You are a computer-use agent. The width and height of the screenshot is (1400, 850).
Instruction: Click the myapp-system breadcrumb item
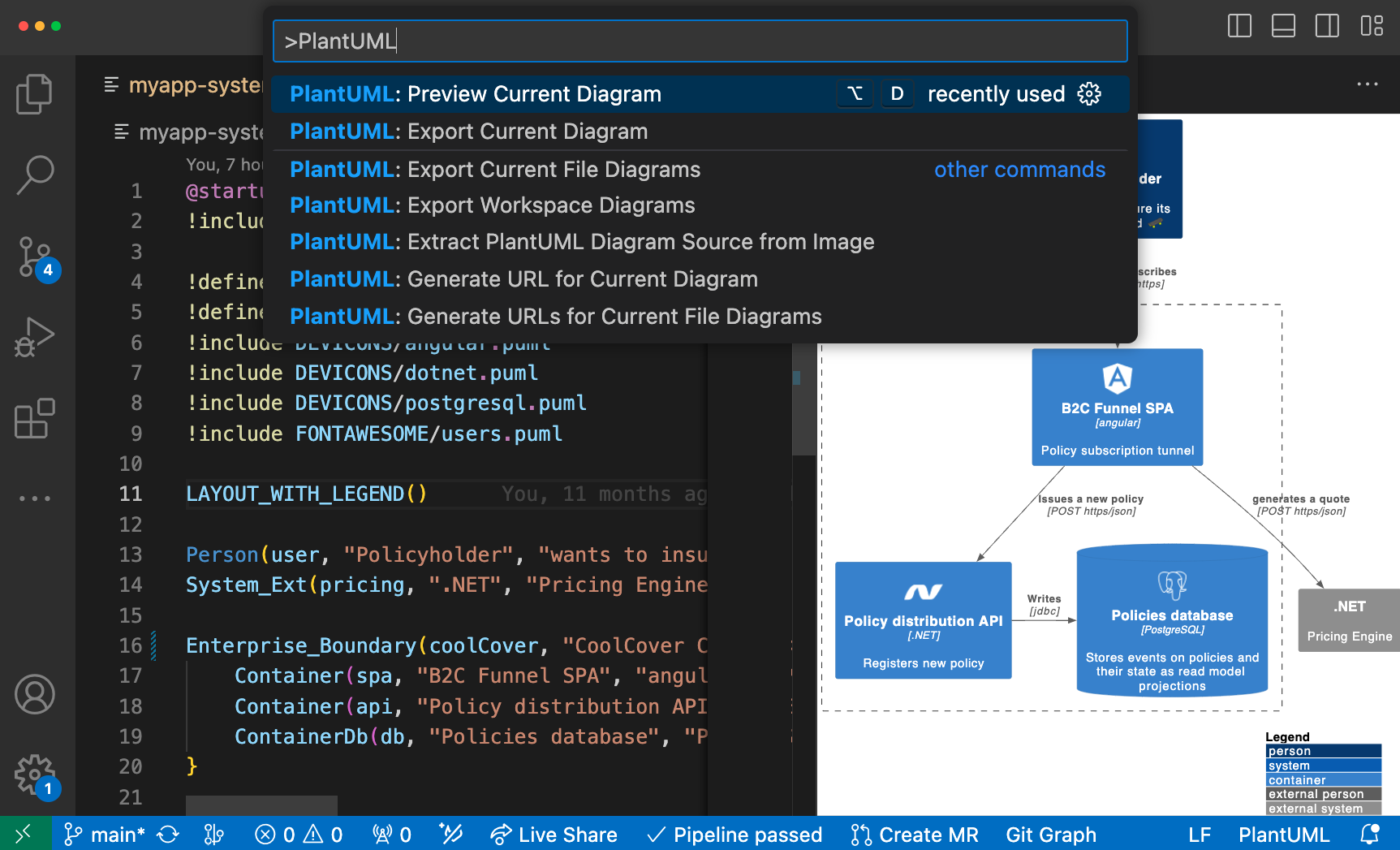(x=189, y=132)
